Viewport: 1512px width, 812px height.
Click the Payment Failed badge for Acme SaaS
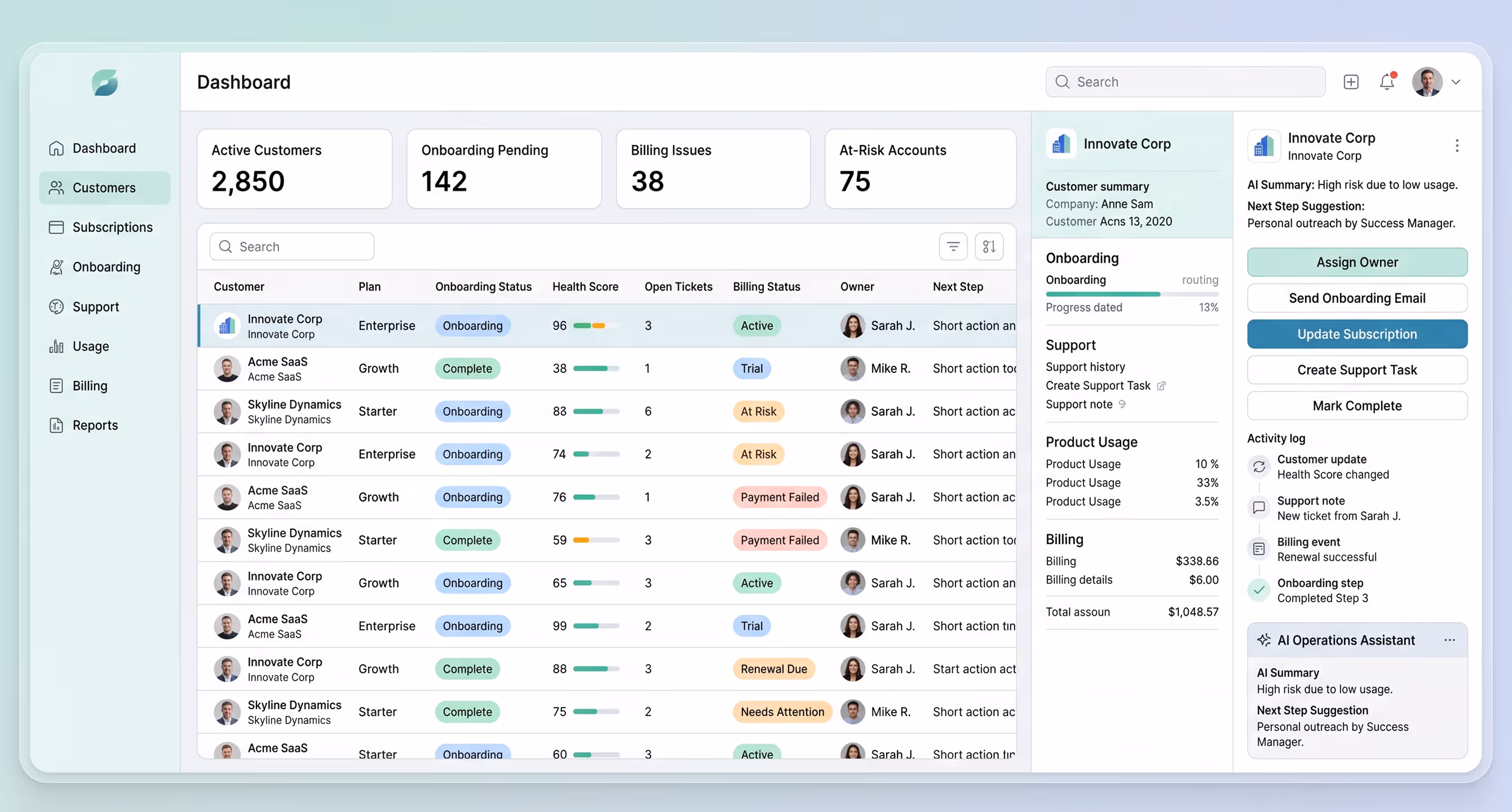tap(780, 497)
